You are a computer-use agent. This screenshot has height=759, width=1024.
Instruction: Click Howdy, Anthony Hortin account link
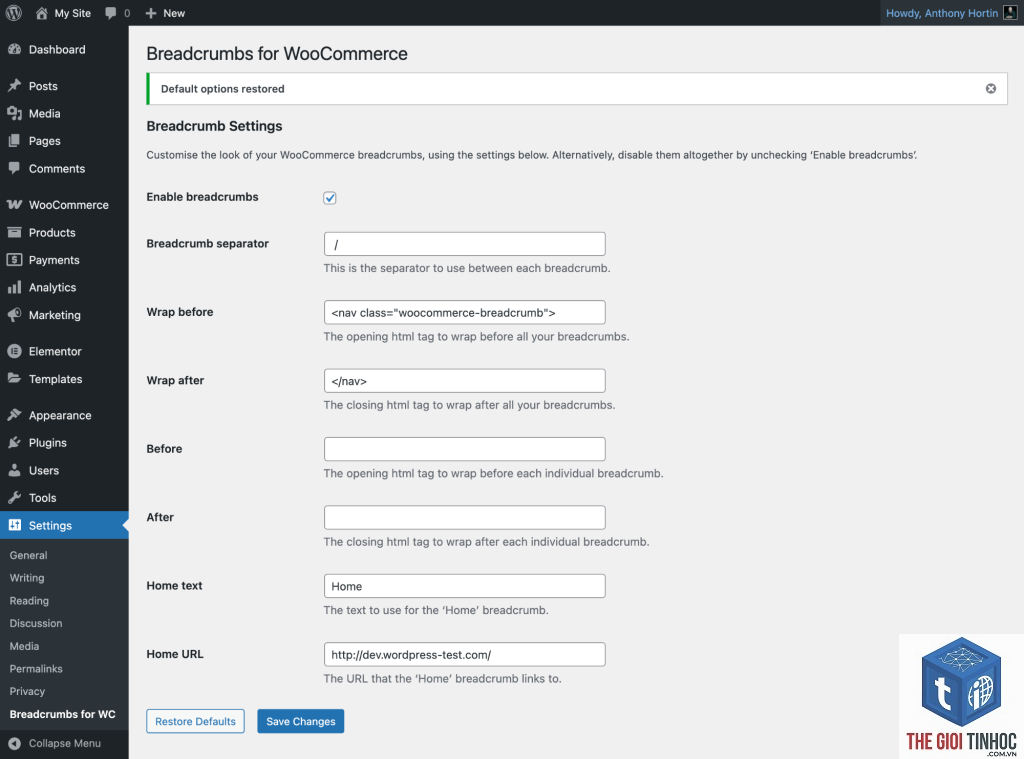(x=942, y=13)
